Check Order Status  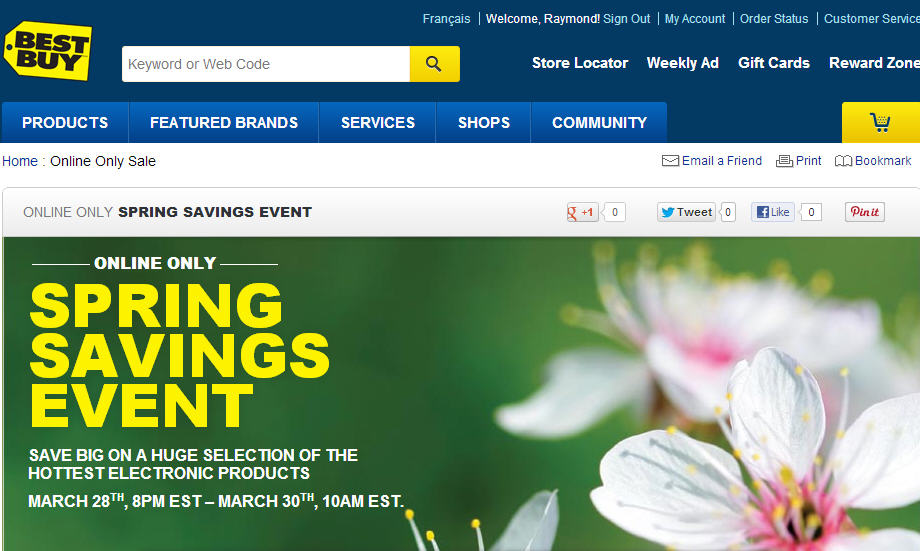coord(774,19)
